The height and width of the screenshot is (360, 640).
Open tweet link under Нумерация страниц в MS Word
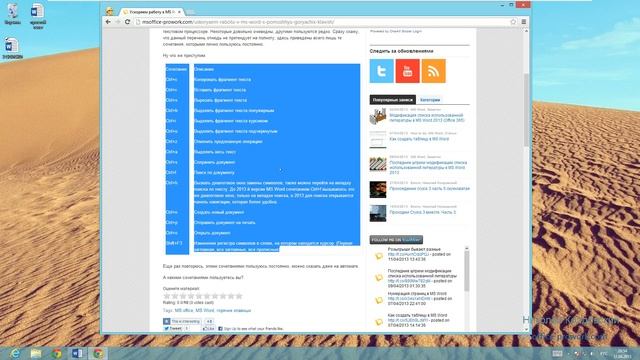pos(409,299)
